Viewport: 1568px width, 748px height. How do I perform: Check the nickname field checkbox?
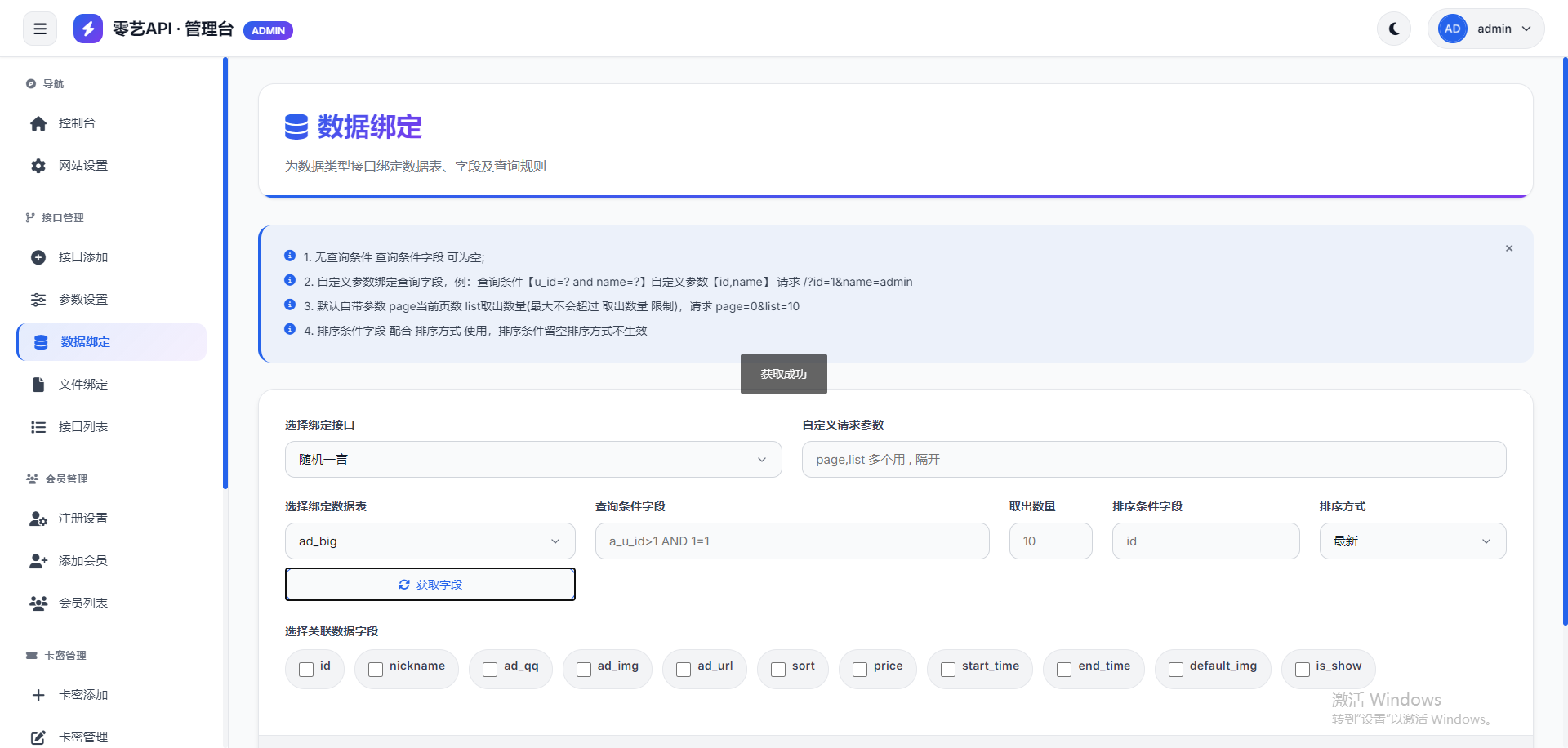tap(376, 670)
